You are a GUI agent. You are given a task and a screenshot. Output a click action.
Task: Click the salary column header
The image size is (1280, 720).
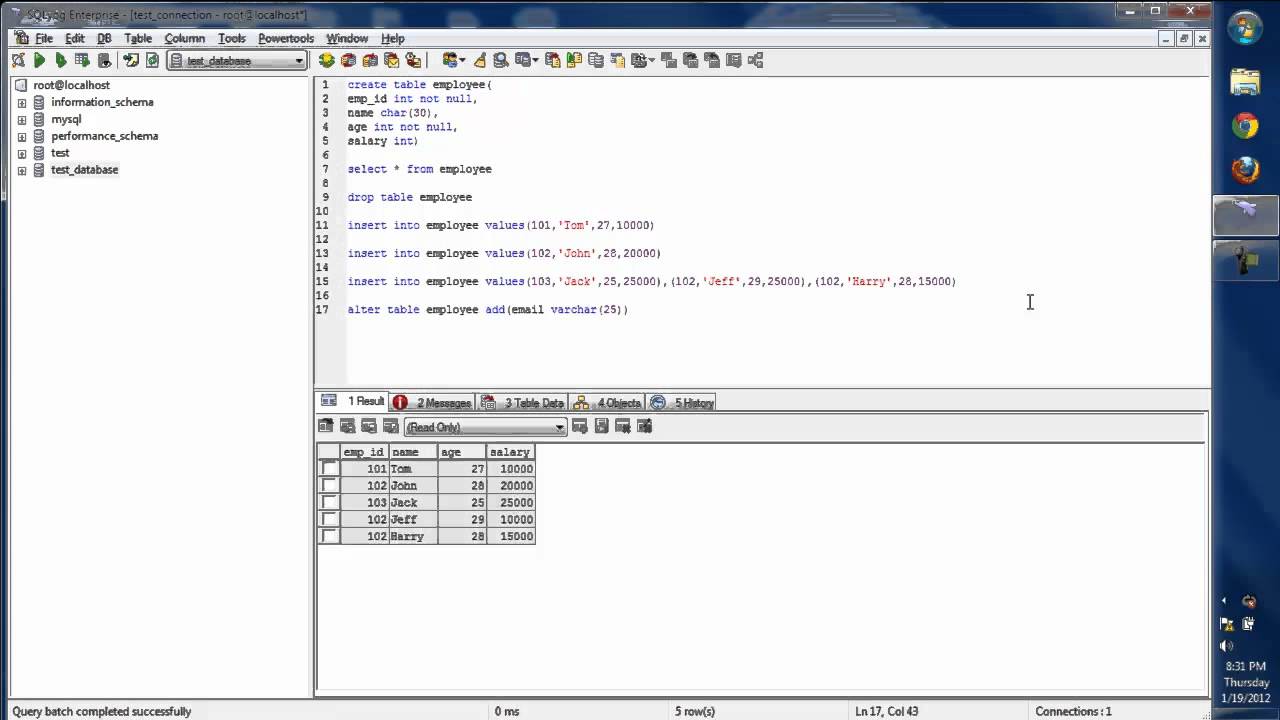point(510,452)
